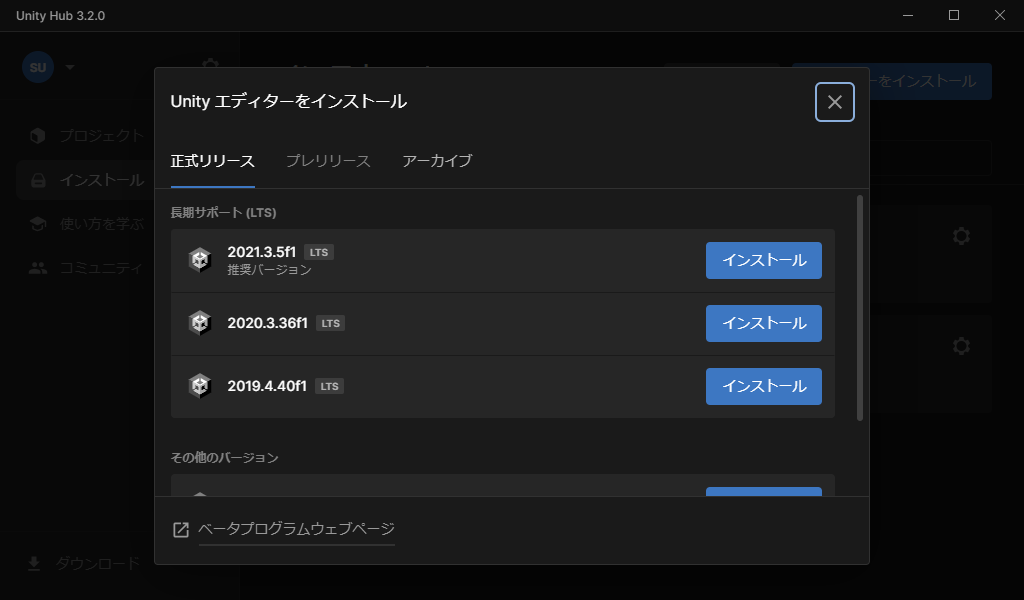
Task: Close the Unity editor install dialog
Action: coord(835,102)
